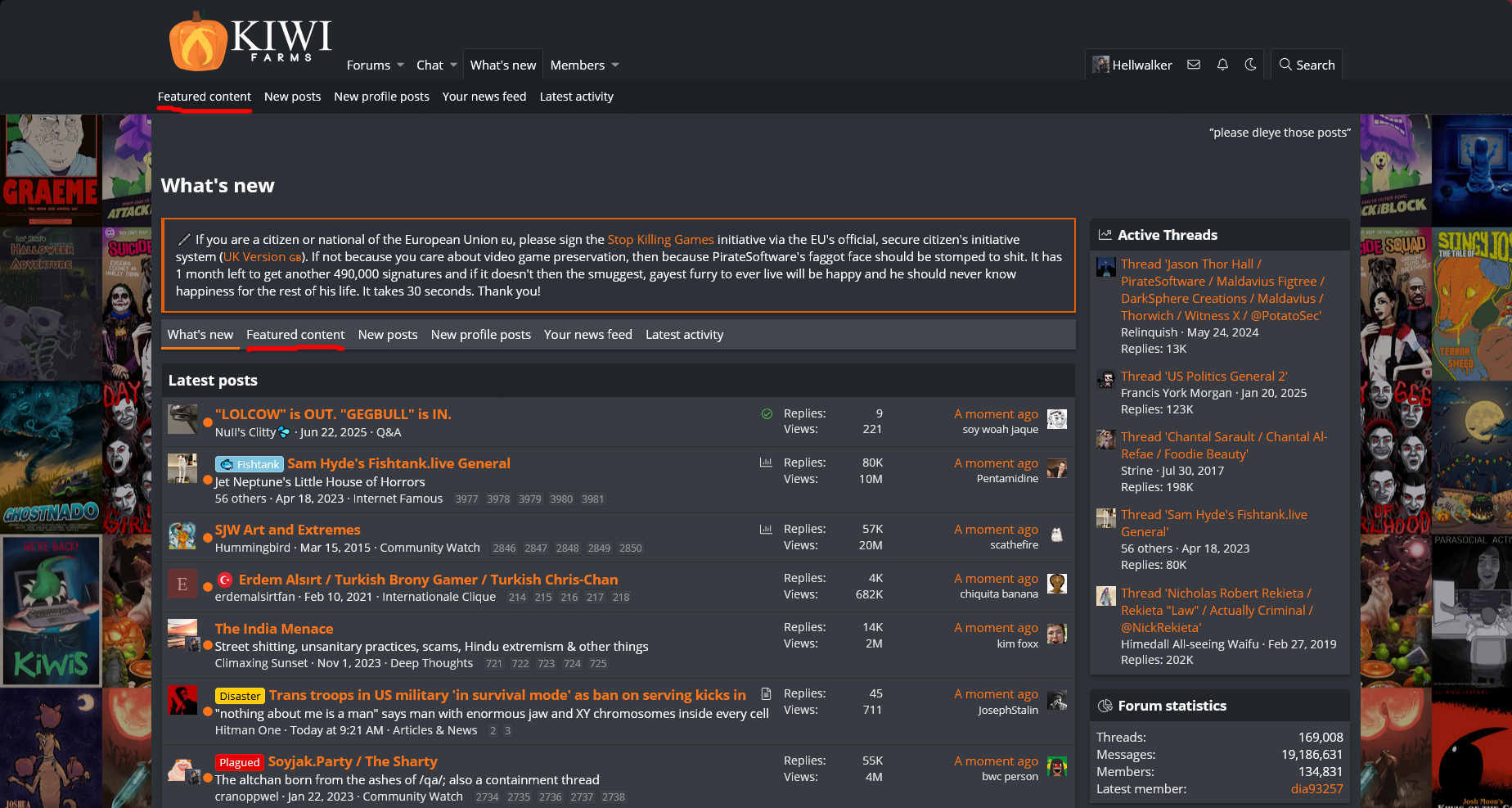Open Active Threads 'Nicholas Robert Rekieta' link
The width and height of the screenshot is (1512, 808).
[1217, 611]
